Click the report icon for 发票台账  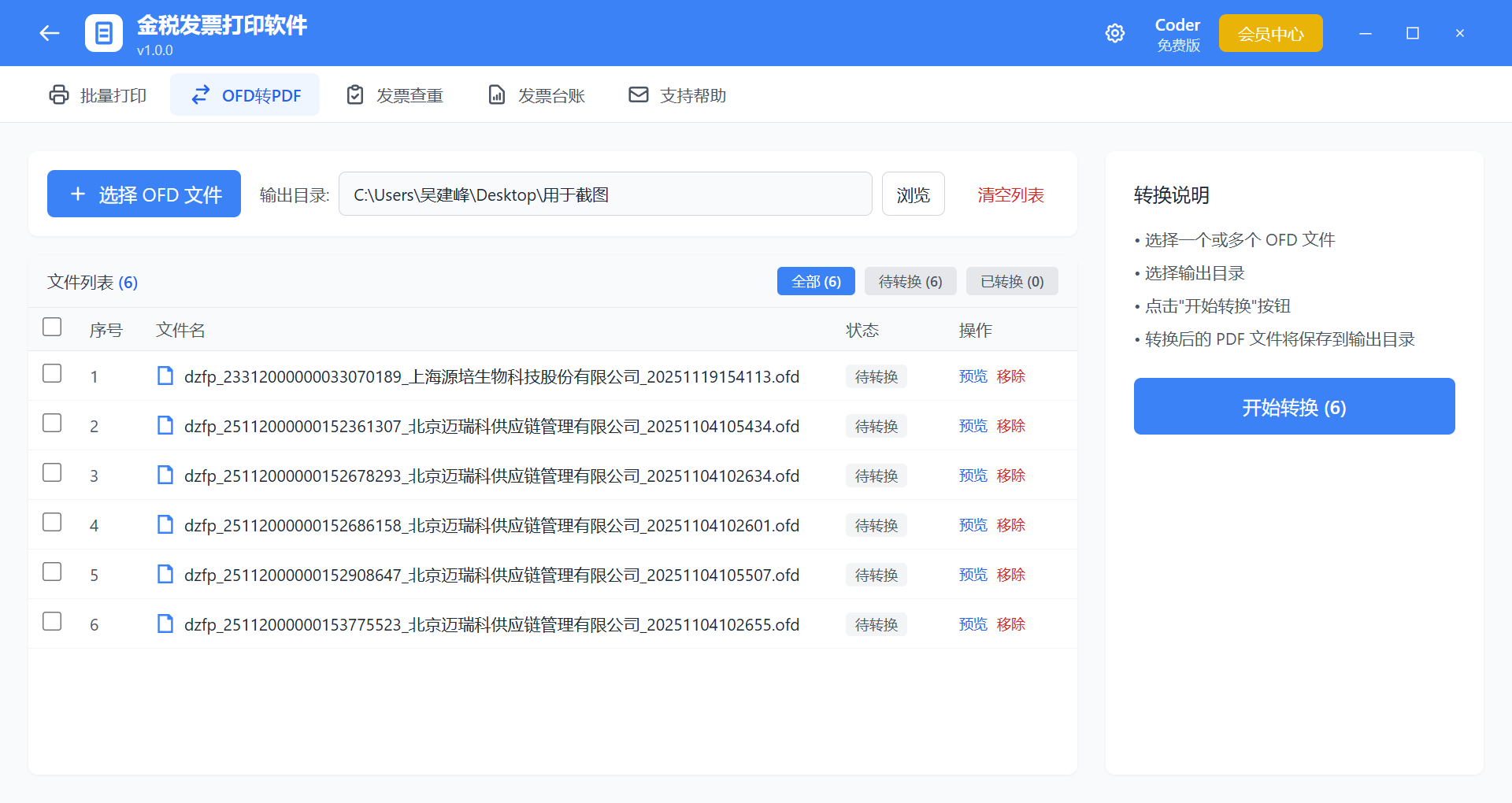(x=497, y=95)
